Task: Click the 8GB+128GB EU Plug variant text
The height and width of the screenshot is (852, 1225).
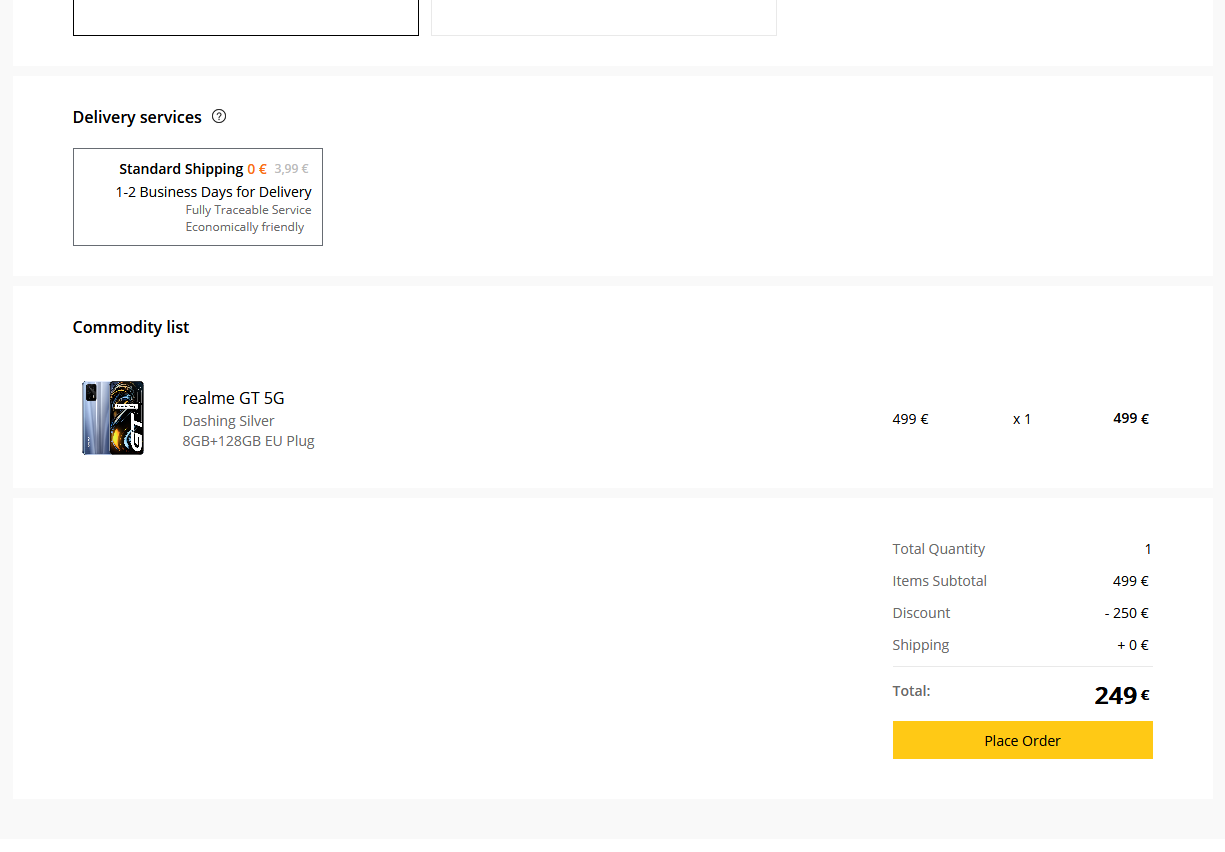Action: (248, 441)
